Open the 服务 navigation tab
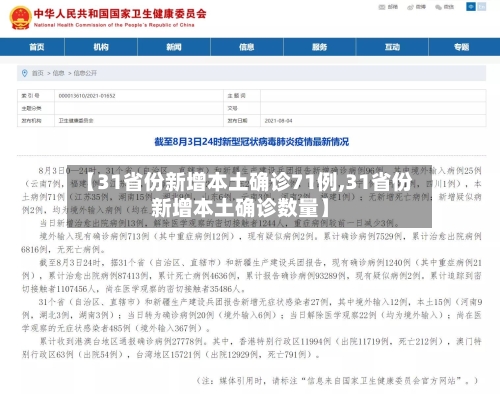The height and width of the screenshot is (394, 500). click(319, 47)
